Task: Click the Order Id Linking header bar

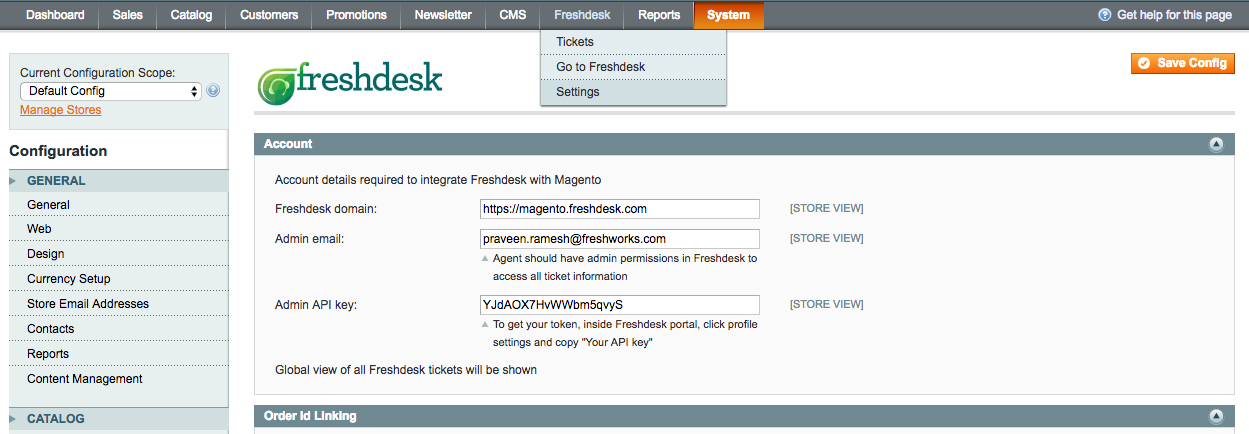Action: point(744,416)
